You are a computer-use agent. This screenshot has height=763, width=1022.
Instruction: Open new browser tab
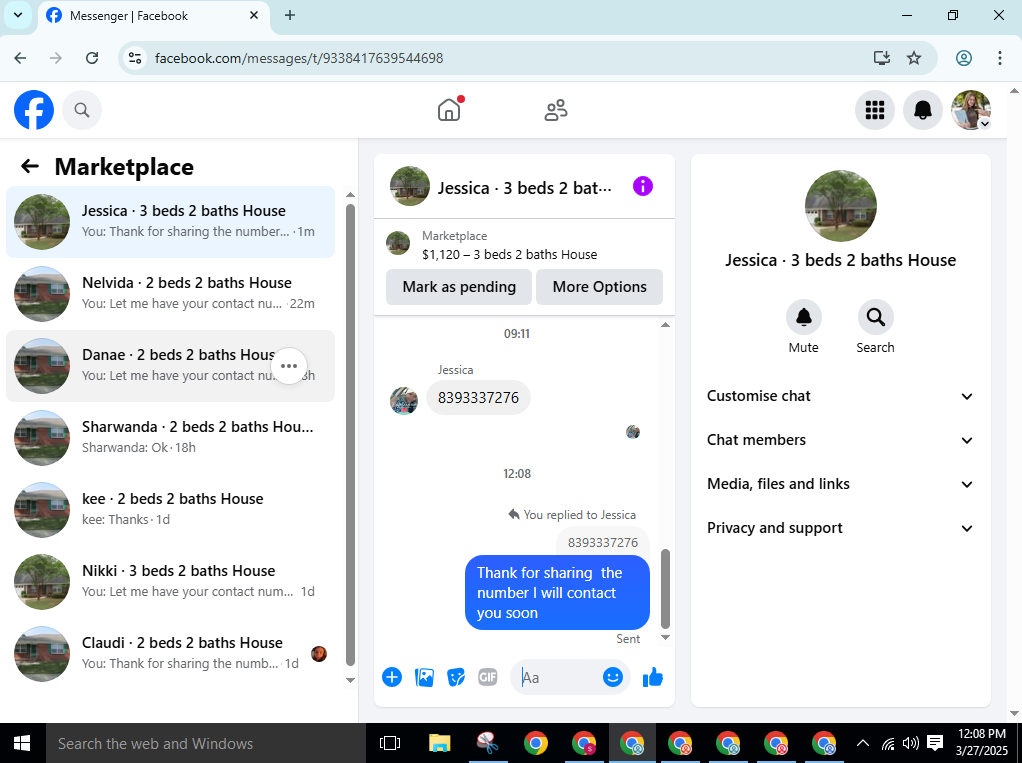pos(290,16)
